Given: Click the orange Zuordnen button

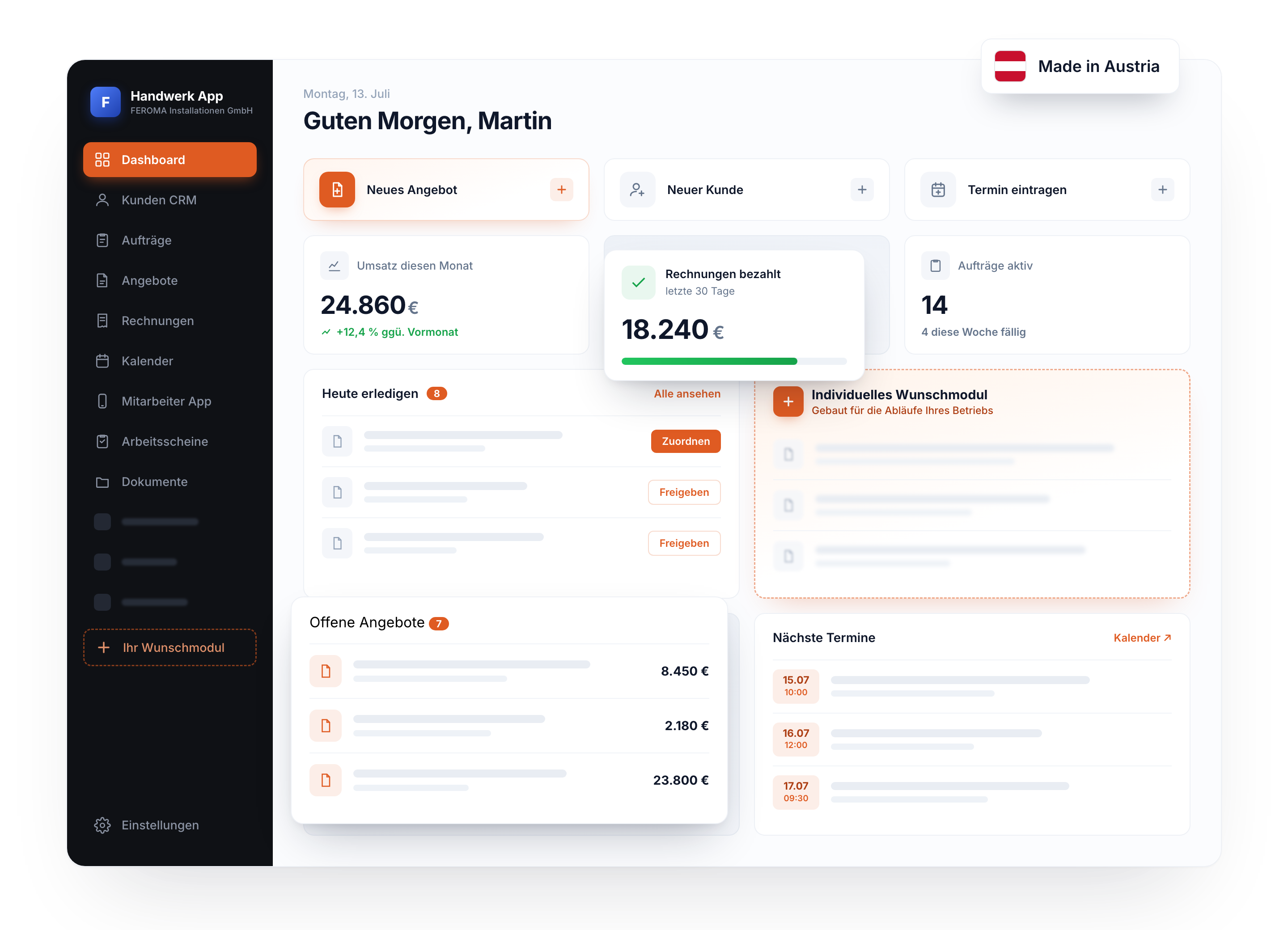Looking at the screenshot, I should tap(686, 441).
